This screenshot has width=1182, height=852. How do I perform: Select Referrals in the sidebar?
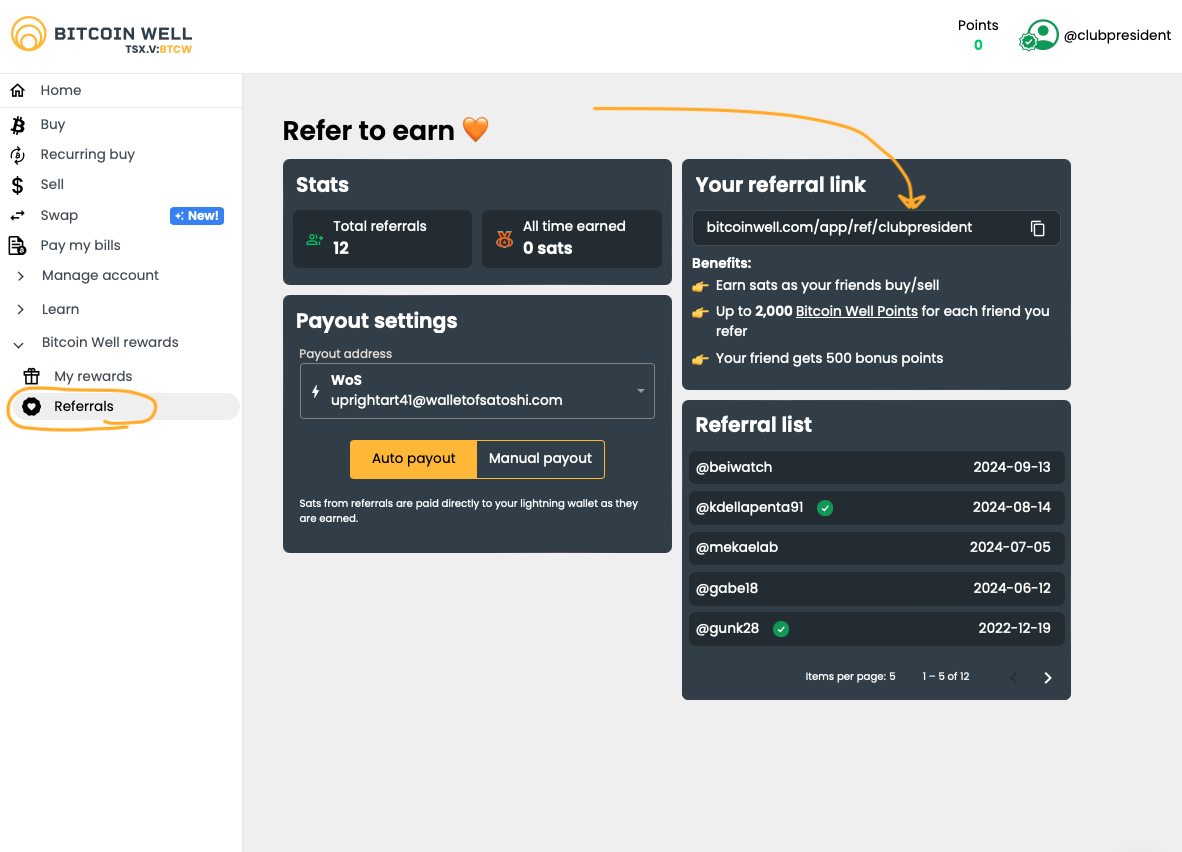(x=84, y=407)
